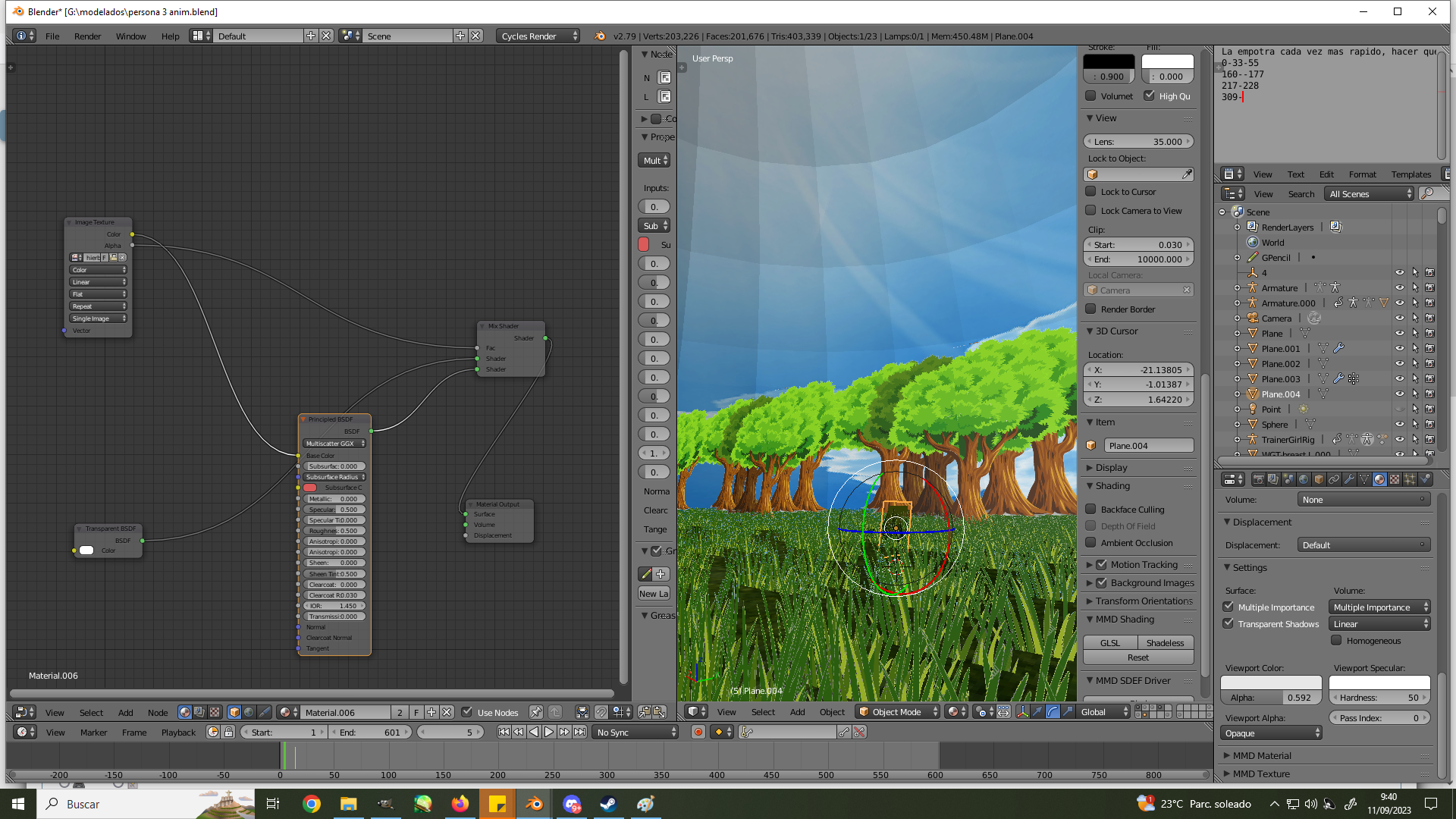Viewport: 1456px width, 819px height.
Task: Open the Render menu in top bar
Action: 87,36
